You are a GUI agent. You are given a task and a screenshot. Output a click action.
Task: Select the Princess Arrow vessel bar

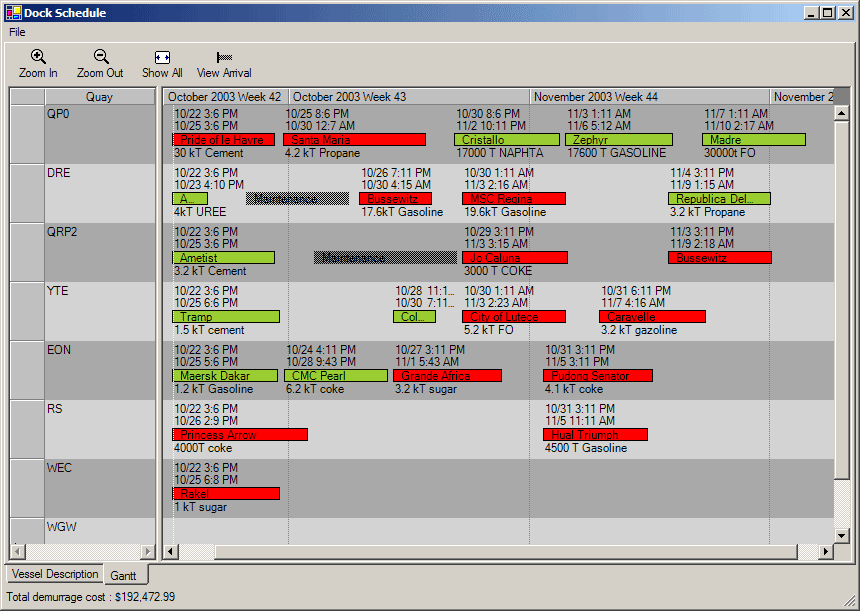[240, 434]
